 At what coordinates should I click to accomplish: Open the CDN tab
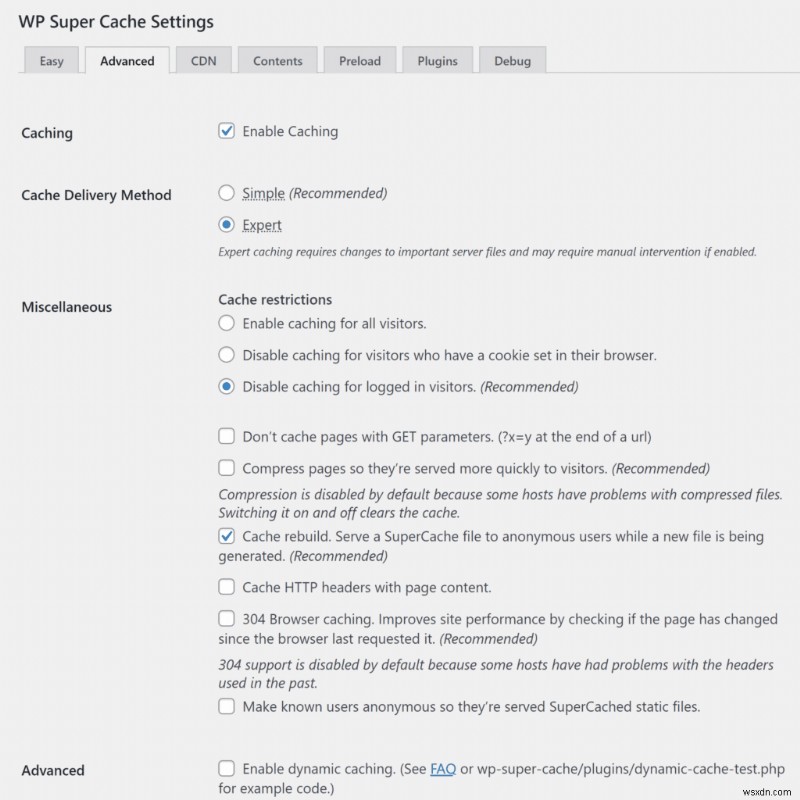click(x=204, y=60)
